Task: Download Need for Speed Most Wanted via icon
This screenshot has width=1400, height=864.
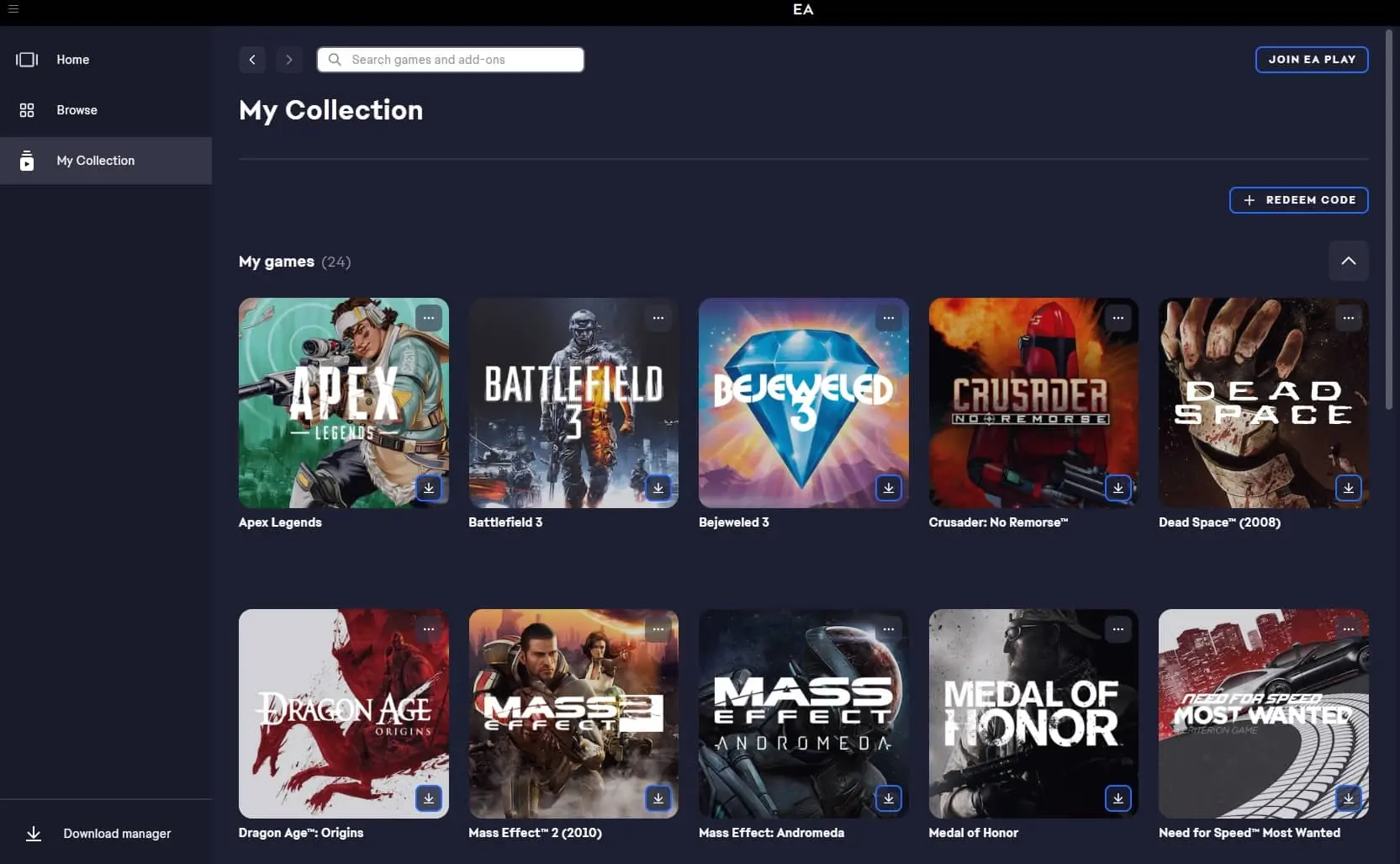Action: click(x=1349, y=798)
